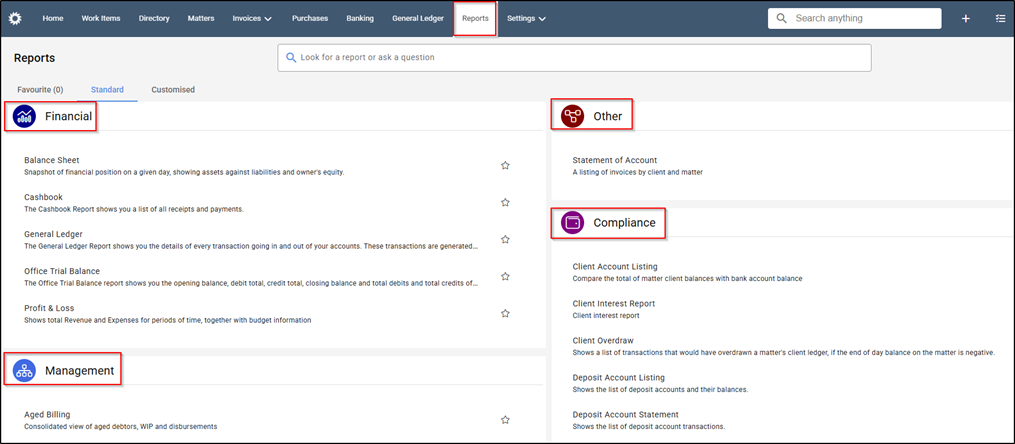Open Work Items in the navigation bar
The width and height of the screenshot is (1015, 444).
coord(101,19)
